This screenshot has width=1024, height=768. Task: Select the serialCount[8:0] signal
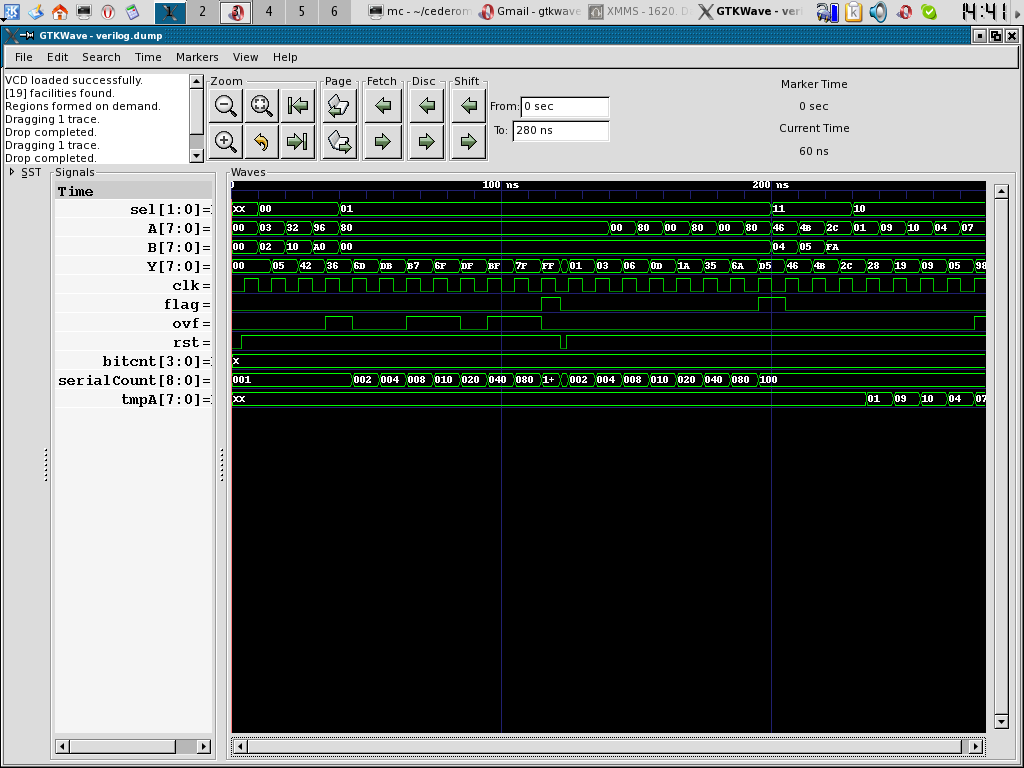134,380
